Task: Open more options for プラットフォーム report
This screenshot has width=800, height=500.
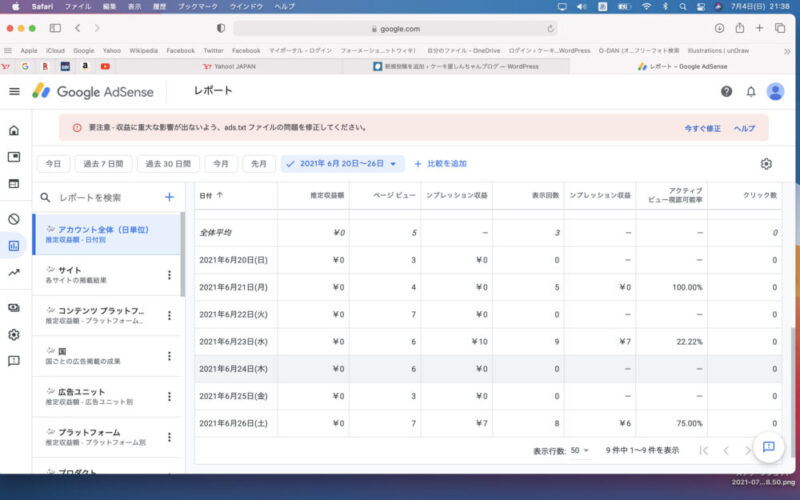Action: click(x=169, y=437)
